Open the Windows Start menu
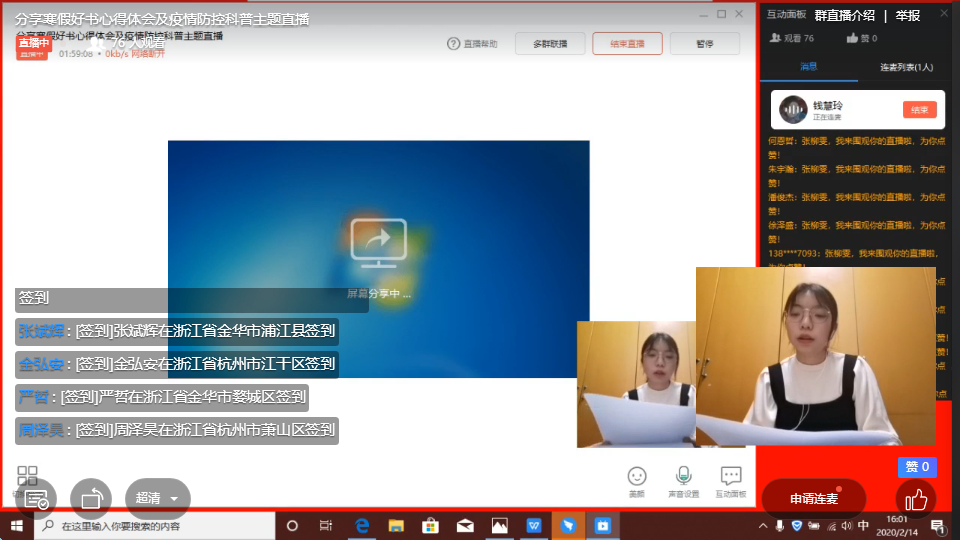This screenshot has width=960, height=540. tap(17, 526)
